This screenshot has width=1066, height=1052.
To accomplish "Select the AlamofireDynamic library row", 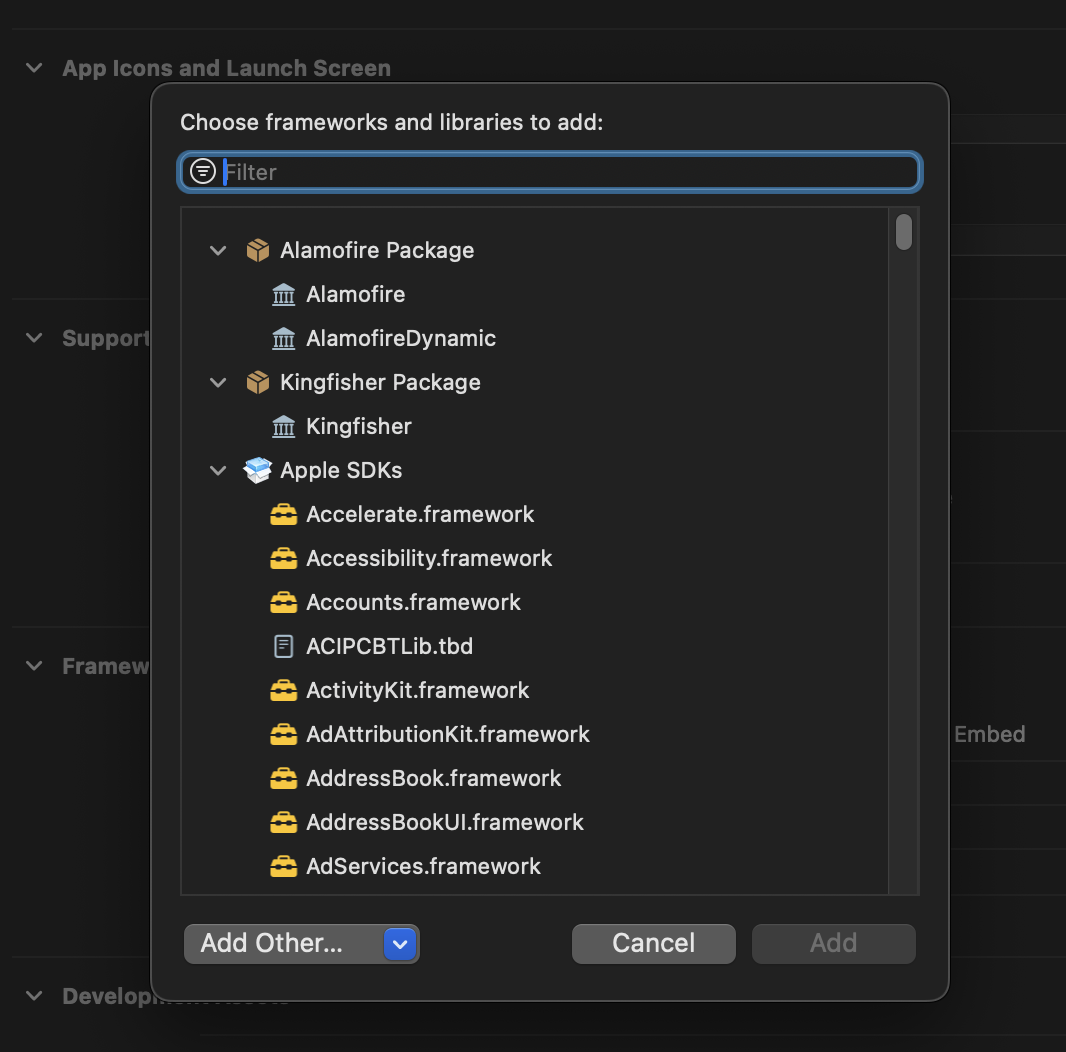I will pos(534,339).
